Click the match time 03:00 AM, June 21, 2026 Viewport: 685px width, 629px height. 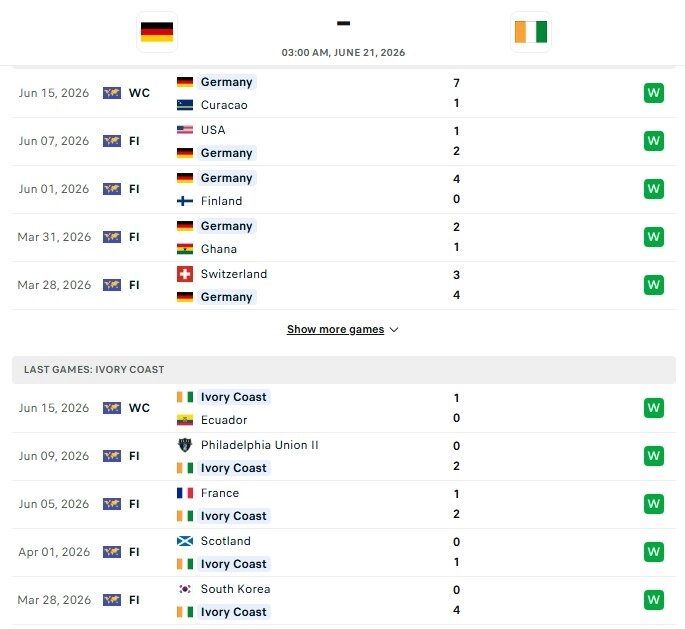point(343,53)
